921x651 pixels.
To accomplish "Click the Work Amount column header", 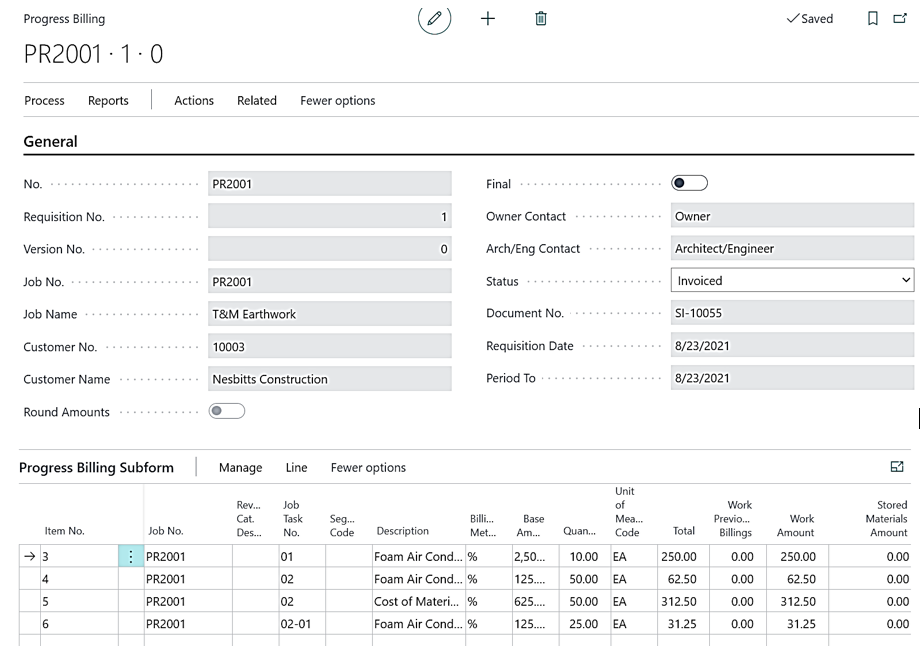I will pyautogui.click(x=796, y=525).
